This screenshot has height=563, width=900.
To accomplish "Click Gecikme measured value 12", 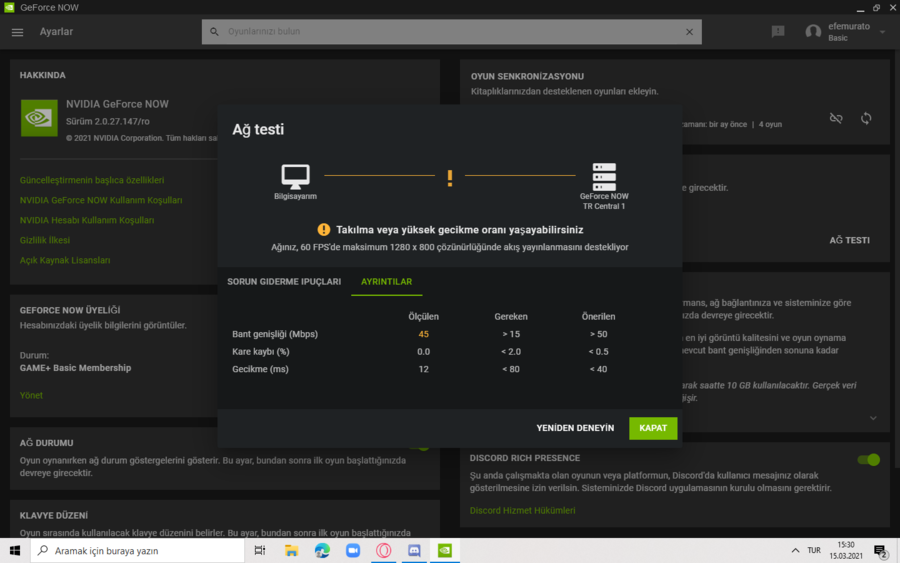I will pyautogui.click(x=424, y=369).
